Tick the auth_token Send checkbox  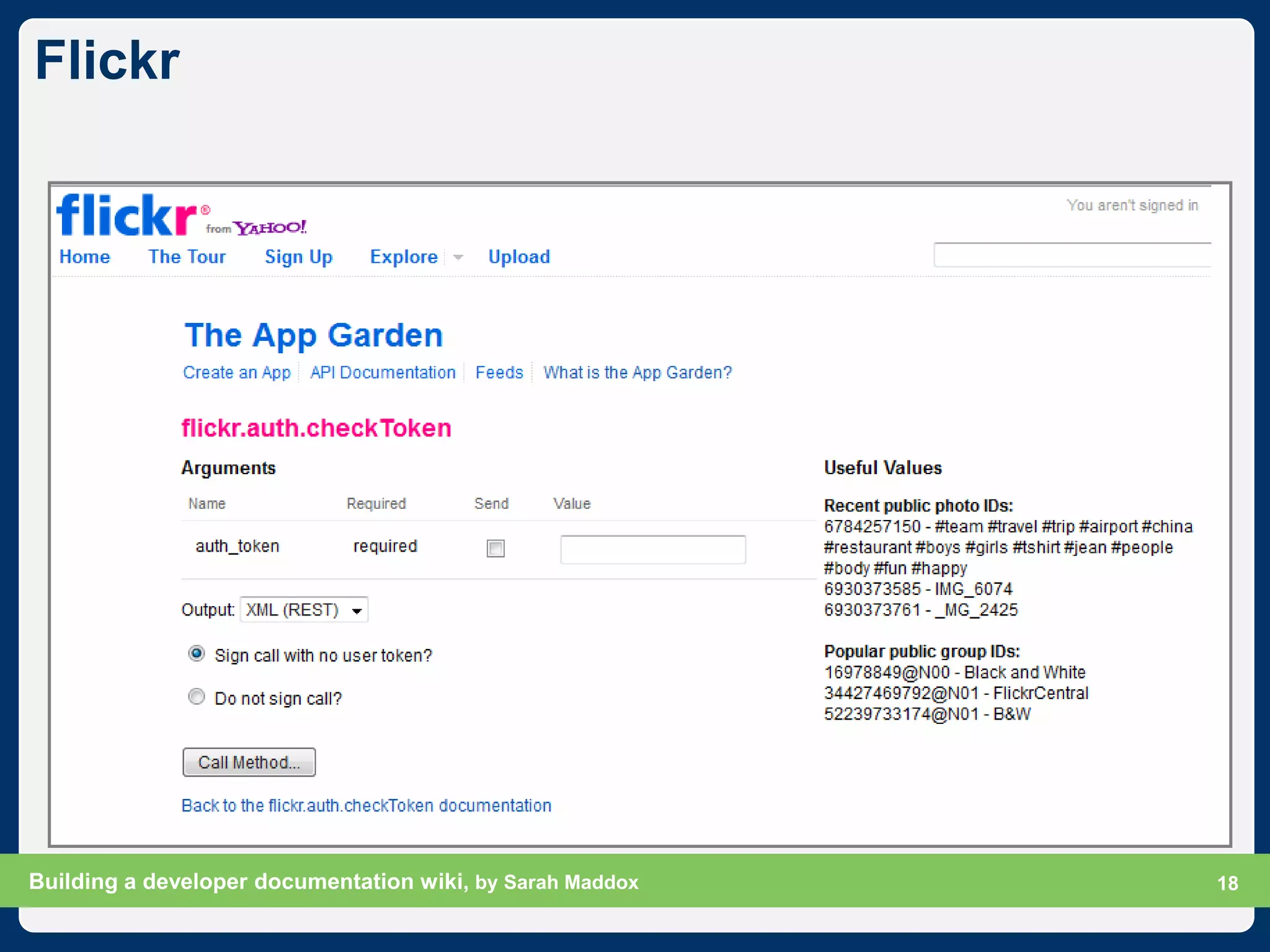tap(495, 549)
